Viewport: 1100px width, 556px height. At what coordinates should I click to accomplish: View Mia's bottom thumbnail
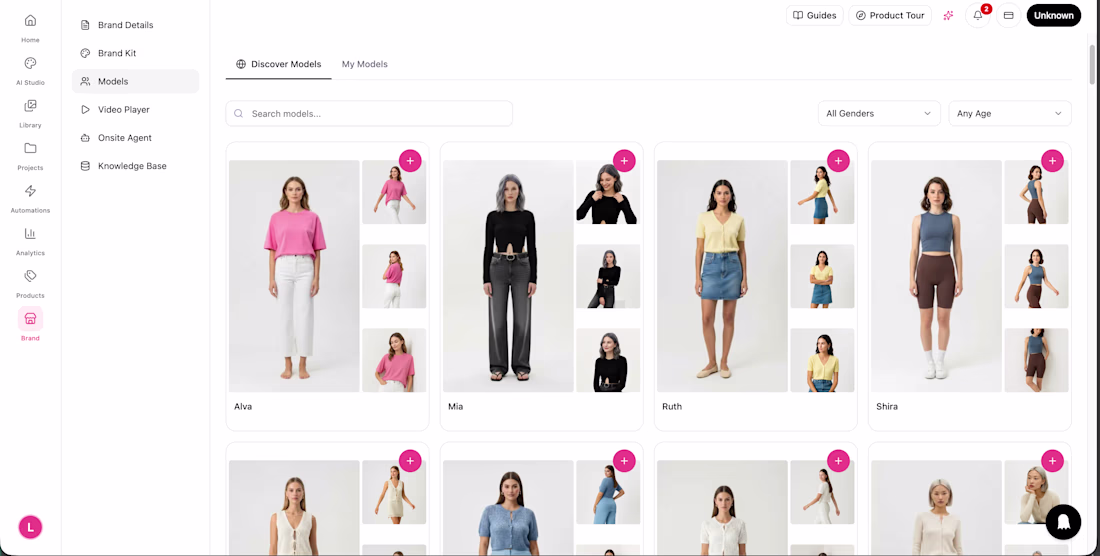point(608,360)
